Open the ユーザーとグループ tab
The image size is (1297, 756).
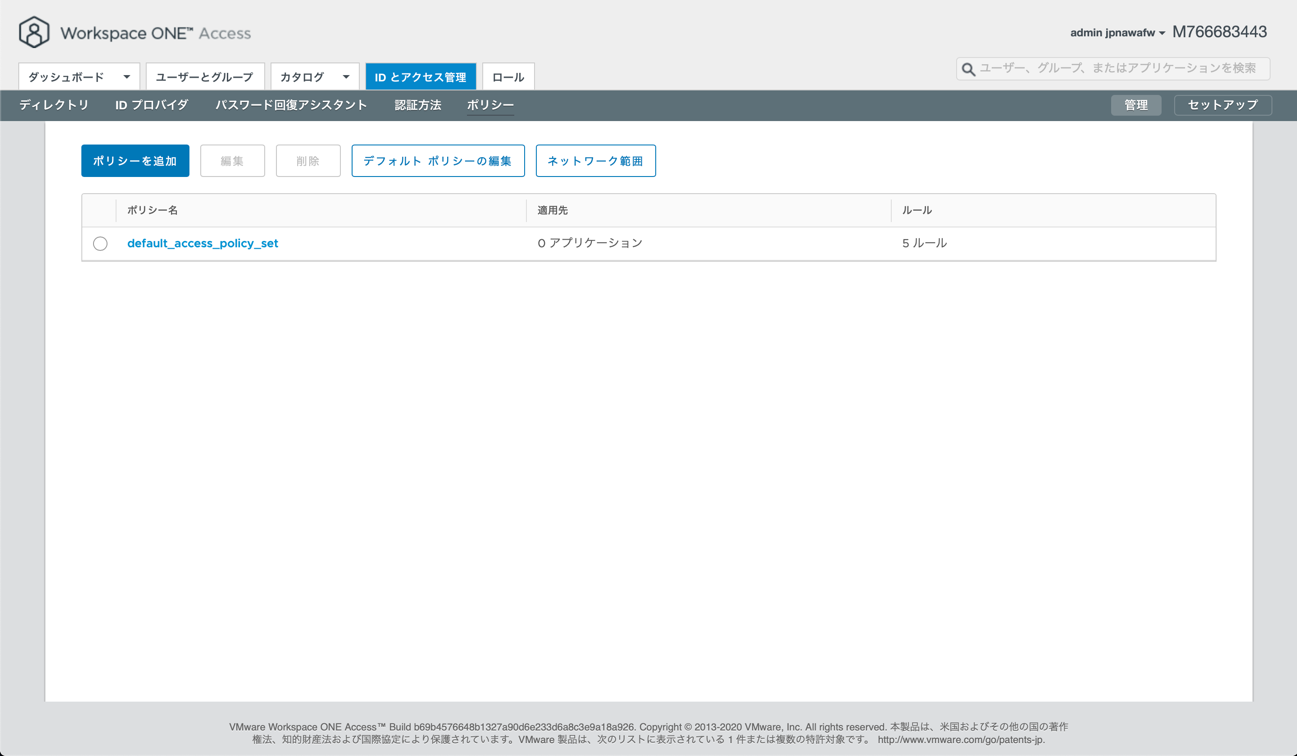click(x=205, y=77)
